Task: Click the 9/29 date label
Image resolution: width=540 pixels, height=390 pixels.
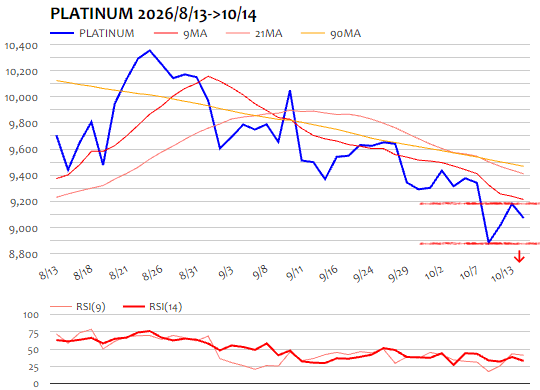Action: (398, 274)
